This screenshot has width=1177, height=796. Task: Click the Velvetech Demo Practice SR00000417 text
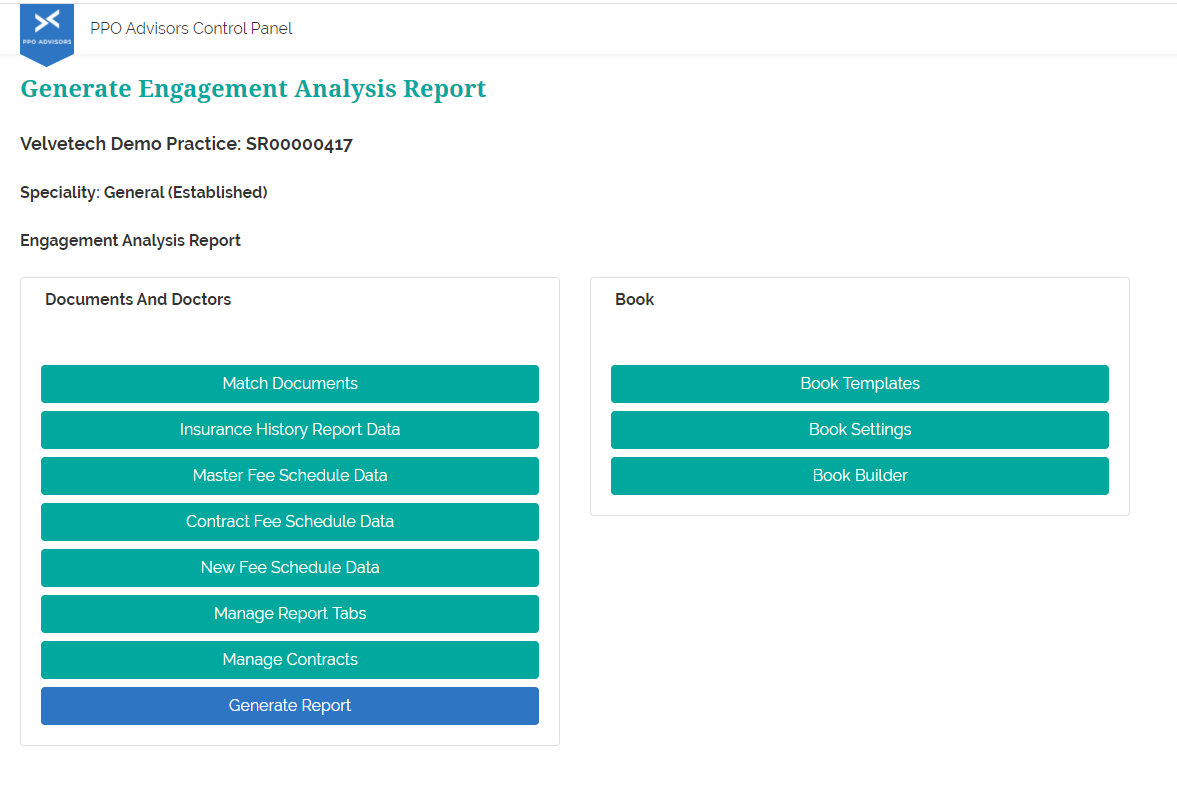click(x=186, y=144)
